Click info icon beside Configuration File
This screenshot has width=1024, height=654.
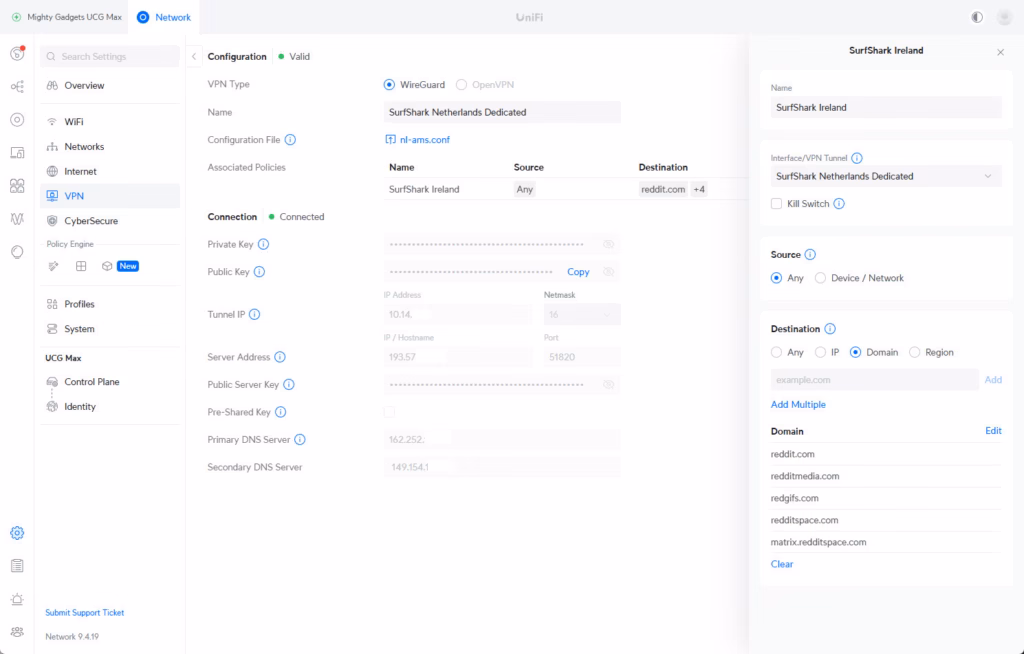(x=291, y=140)
